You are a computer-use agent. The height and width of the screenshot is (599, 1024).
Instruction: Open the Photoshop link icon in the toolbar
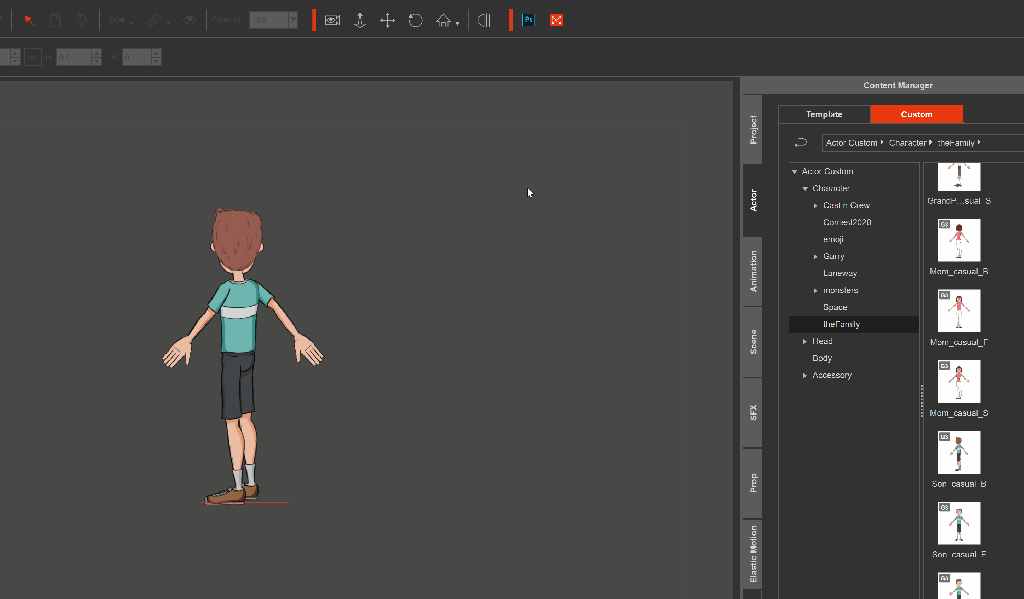click(527, 19)
